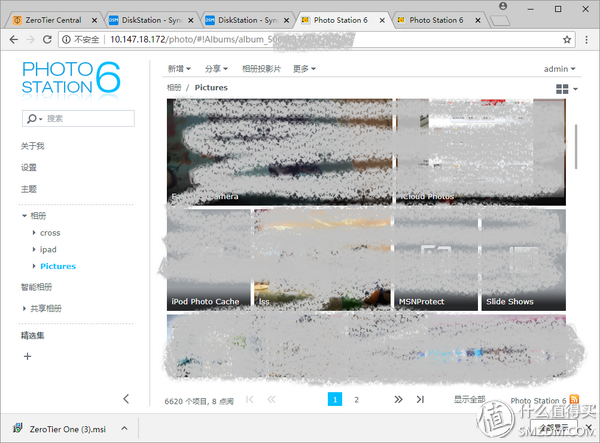
Task: Click the album list vertical scrollbar
Action: (576, 147)
